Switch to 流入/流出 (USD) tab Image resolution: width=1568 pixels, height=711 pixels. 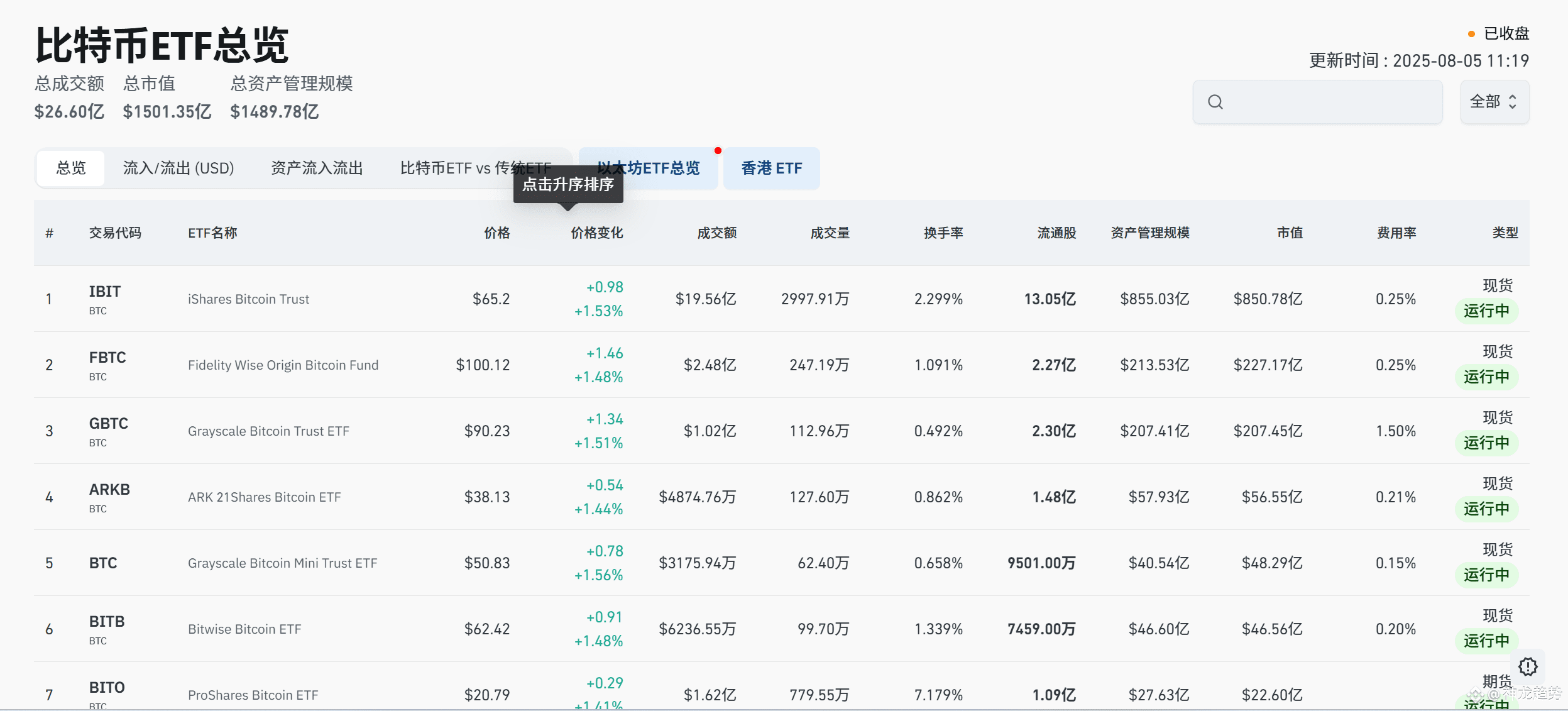tap(178, 168)
